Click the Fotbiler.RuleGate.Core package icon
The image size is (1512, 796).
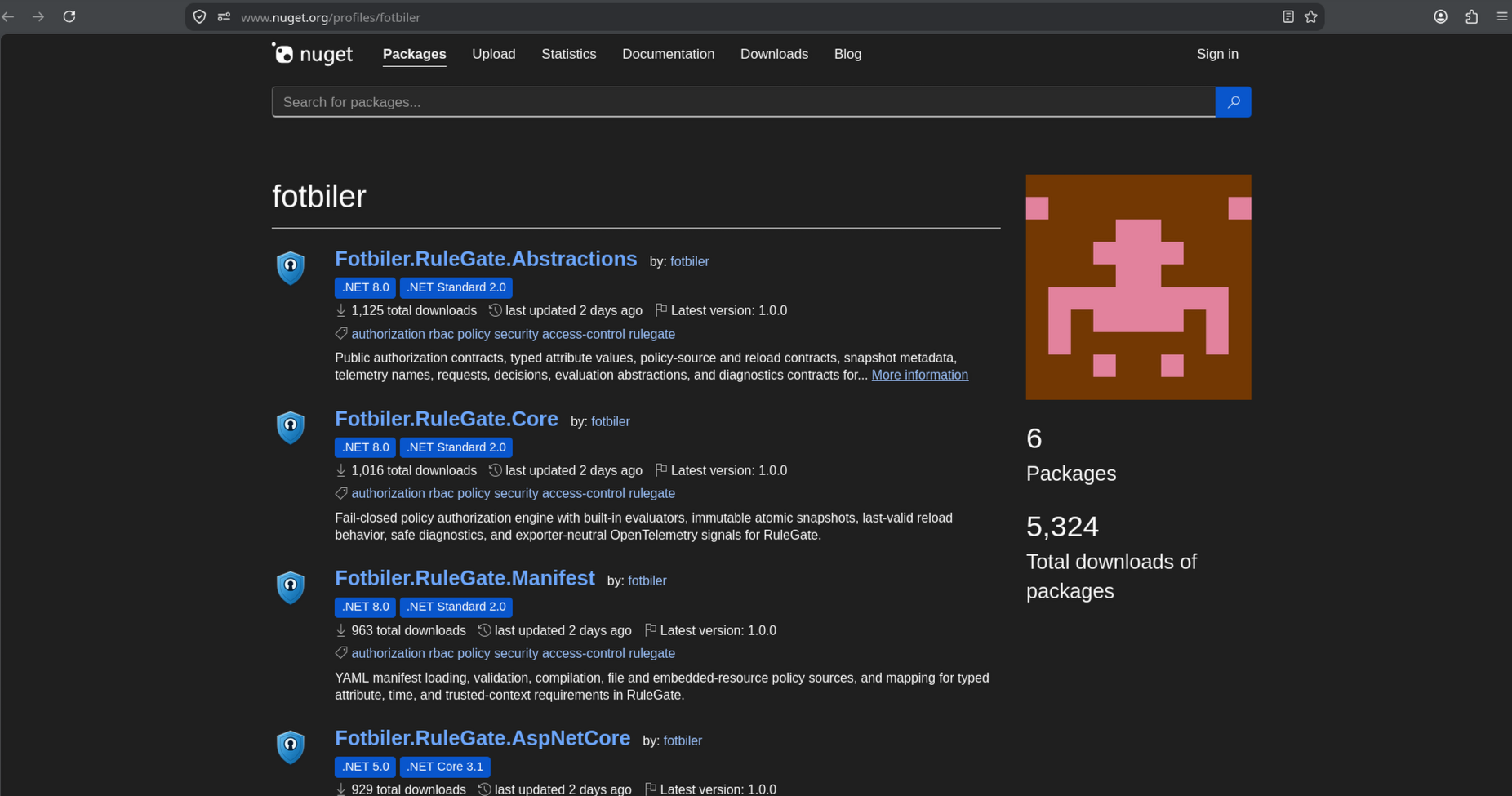click(x=291, y=428)
